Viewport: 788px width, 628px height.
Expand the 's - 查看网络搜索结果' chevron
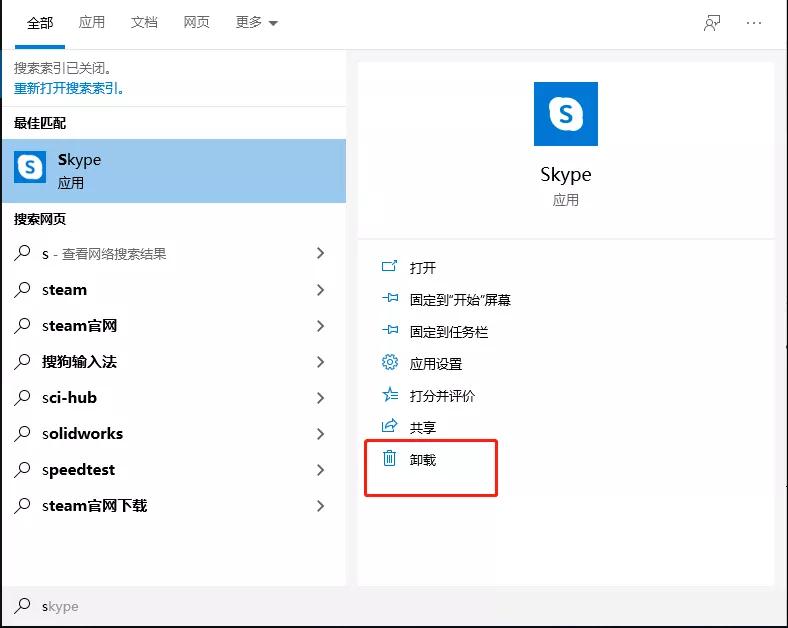point(320,253)
